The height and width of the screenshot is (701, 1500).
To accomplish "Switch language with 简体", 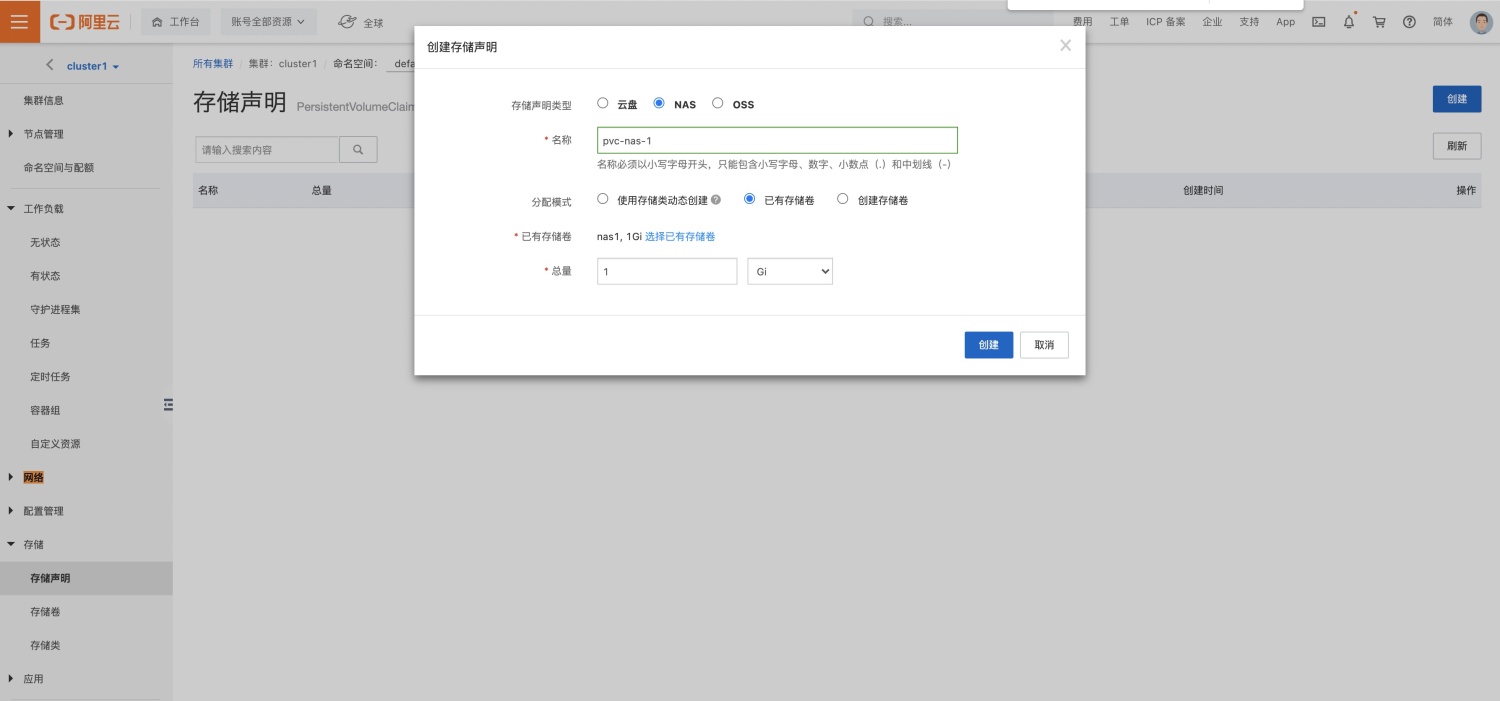I will [1442, 22].
